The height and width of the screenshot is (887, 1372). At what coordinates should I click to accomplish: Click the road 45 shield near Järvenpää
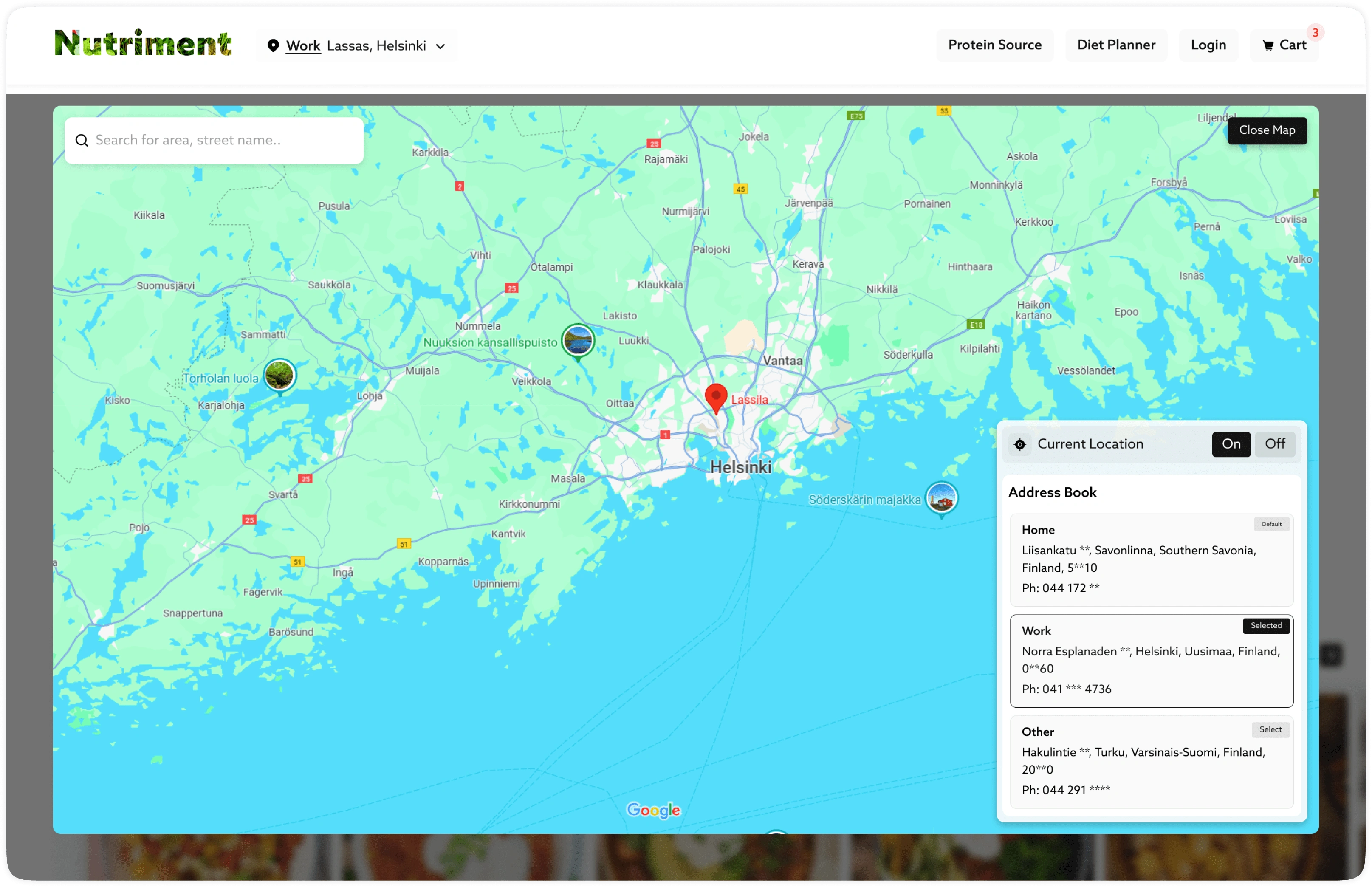[740, 189]
